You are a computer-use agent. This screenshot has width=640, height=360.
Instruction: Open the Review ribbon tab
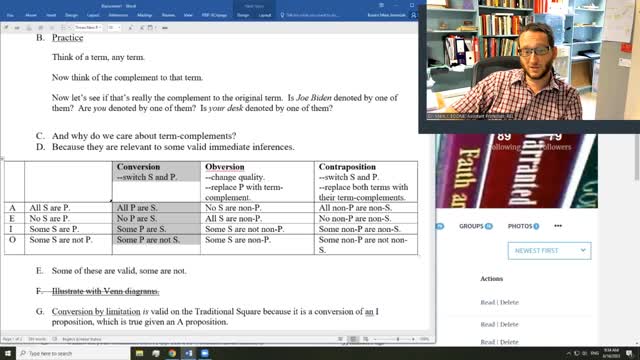[168, 15]
